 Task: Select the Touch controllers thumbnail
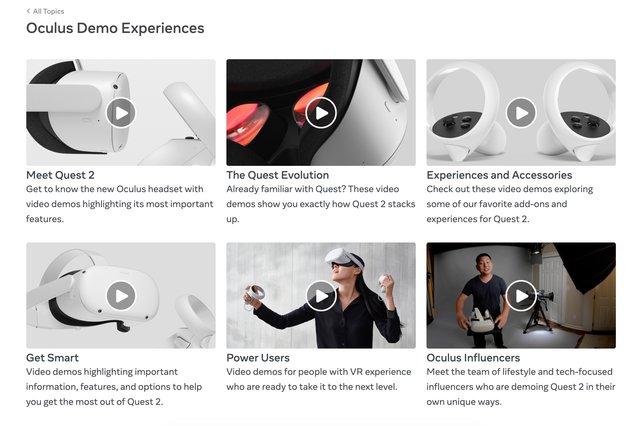pos(521,113)
